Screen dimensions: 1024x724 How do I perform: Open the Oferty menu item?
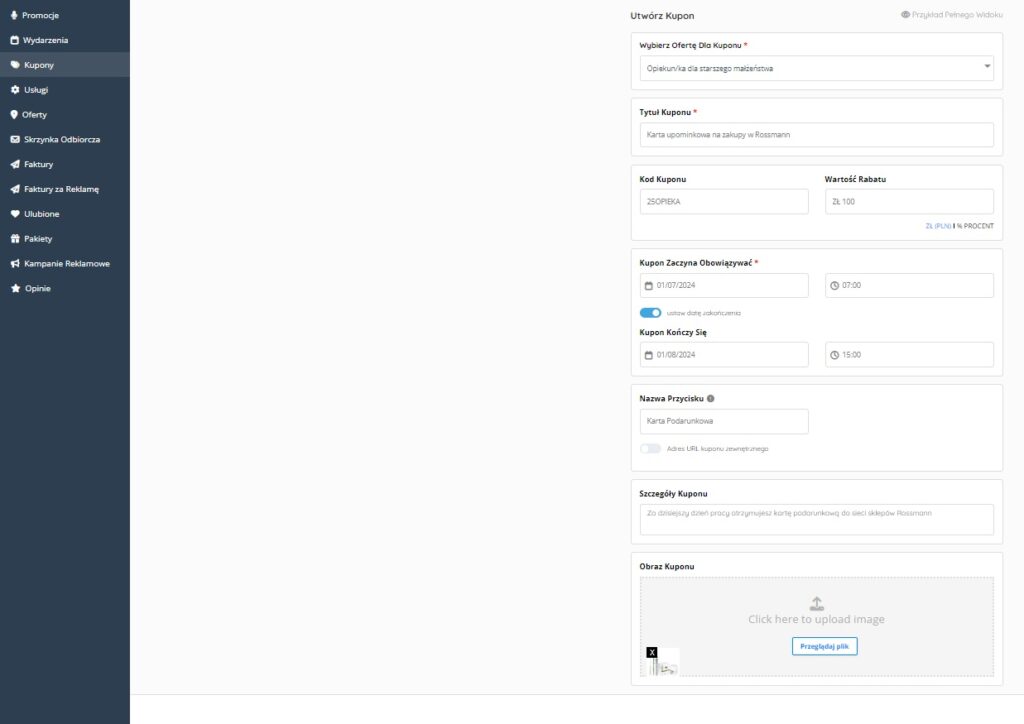34,115
